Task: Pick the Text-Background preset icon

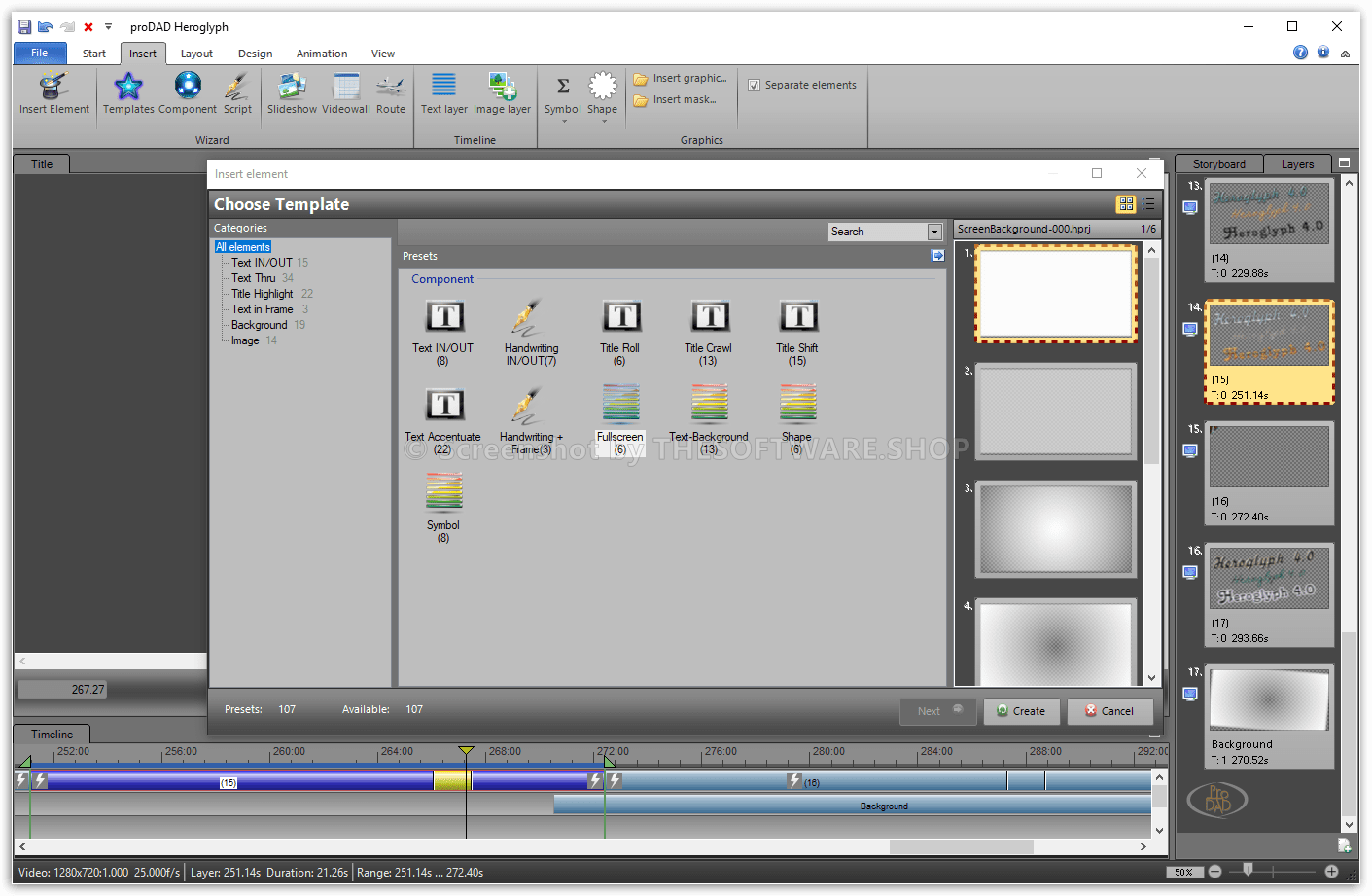Action: tap(710, 405)
